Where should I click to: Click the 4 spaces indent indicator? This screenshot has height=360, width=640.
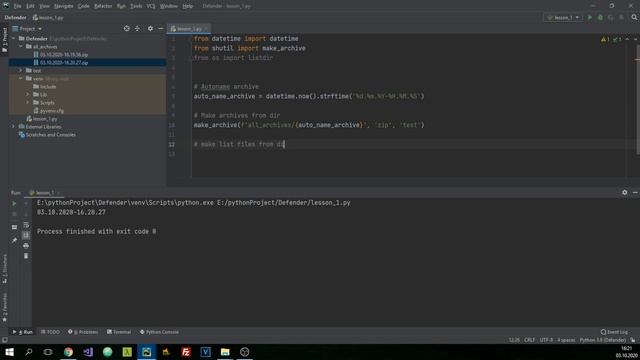566,340
